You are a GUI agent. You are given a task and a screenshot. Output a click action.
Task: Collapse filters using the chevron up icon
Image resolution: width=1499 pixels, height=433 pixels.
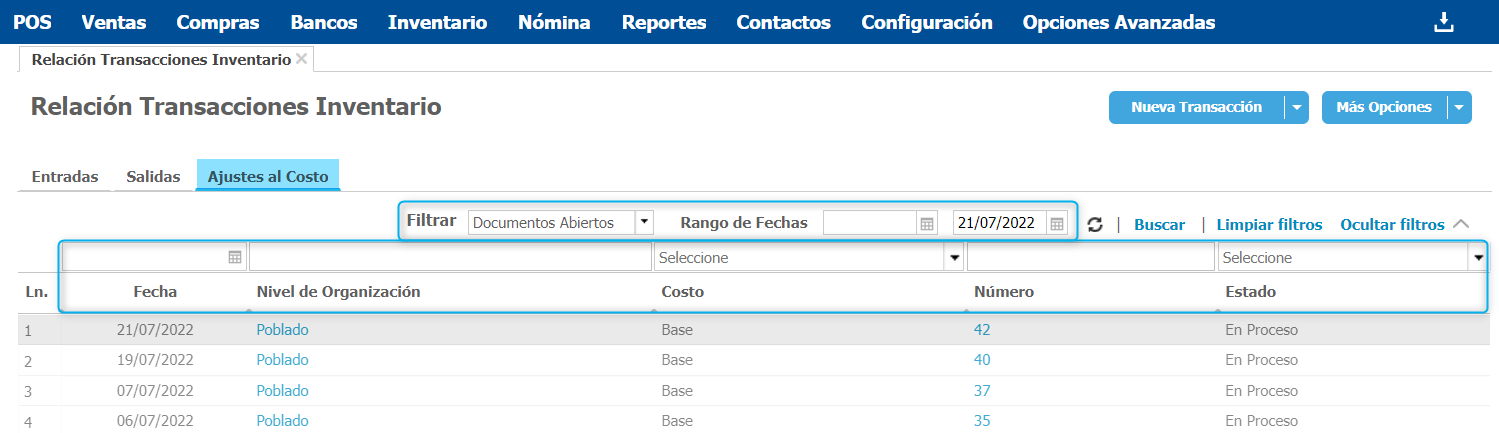click(1460, 224)
